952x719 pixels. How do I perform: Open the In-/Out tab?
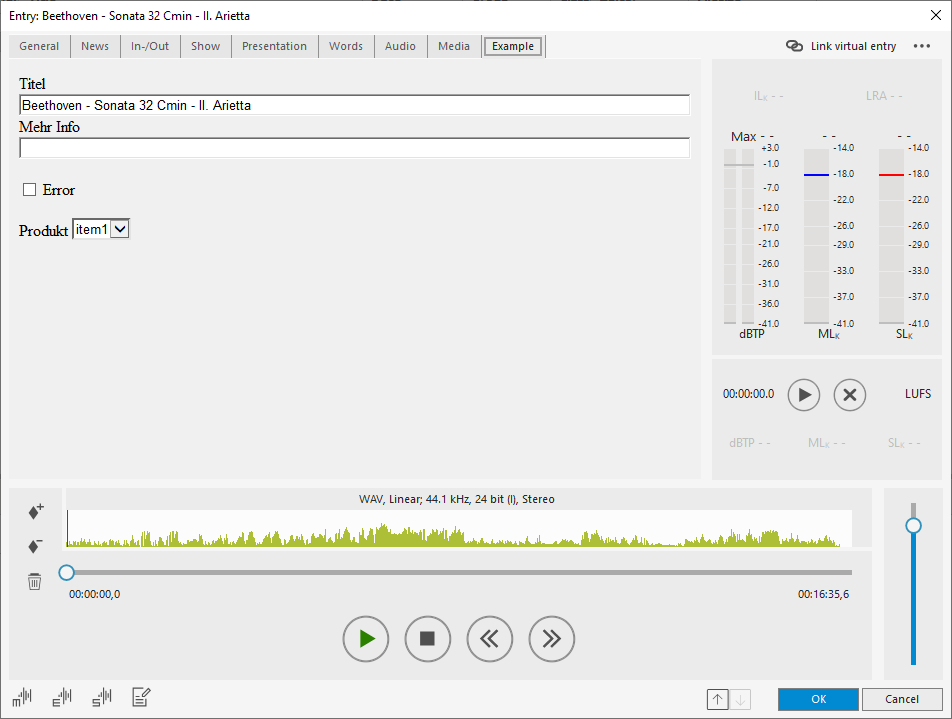(x=150, y=46)
